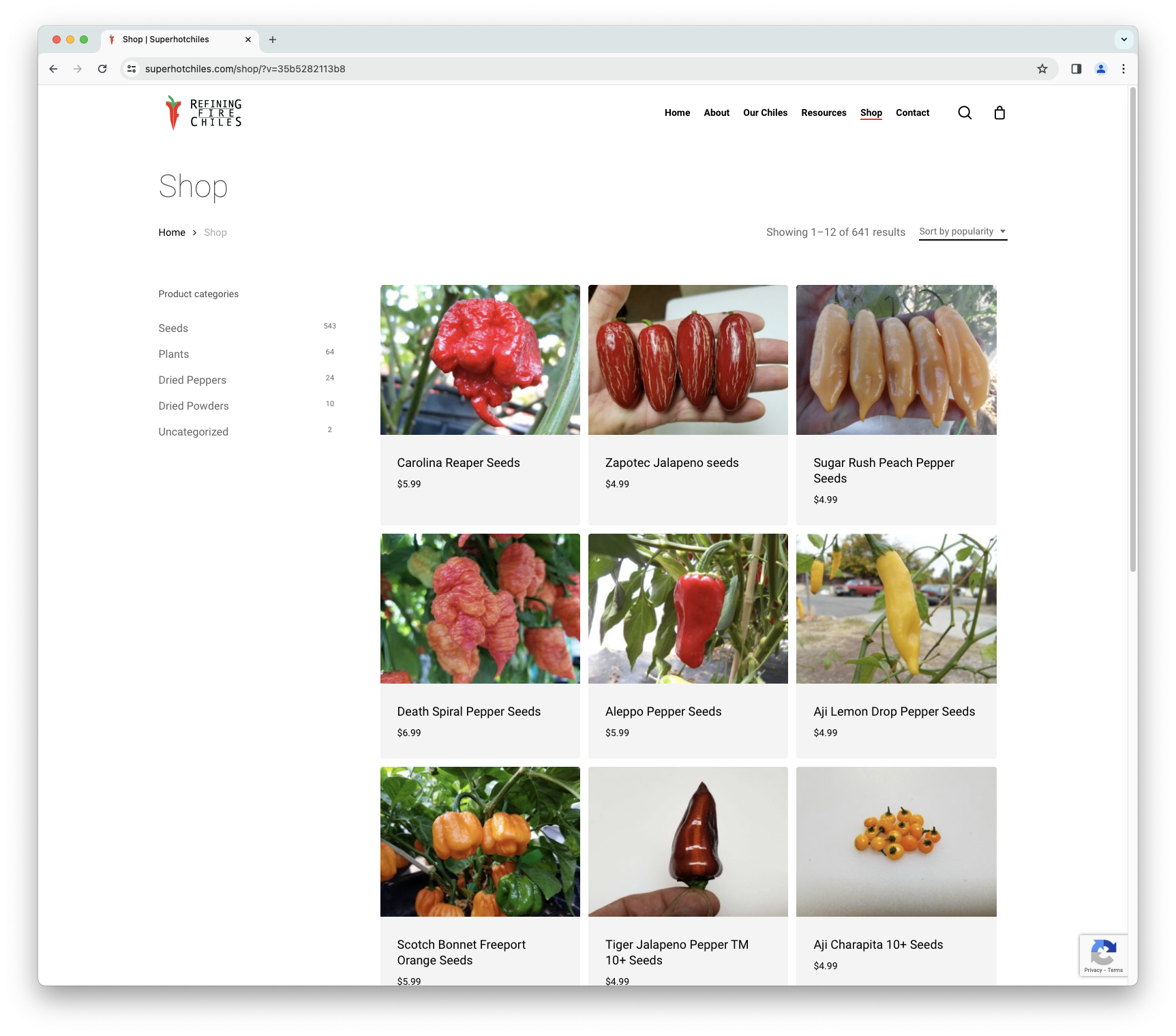This screenshot has width=1176, height=1036.
Task: Open the side panel icon in Chrome
Action: [x=1076, y=69]
